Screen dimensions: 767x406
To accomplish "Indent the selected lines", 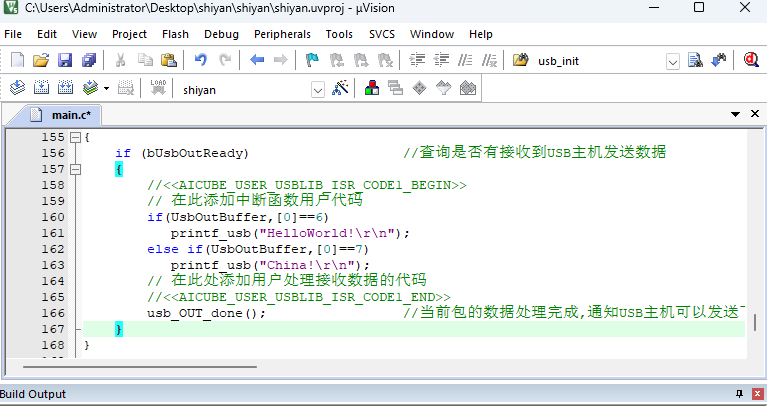I will tap(417, 60).
